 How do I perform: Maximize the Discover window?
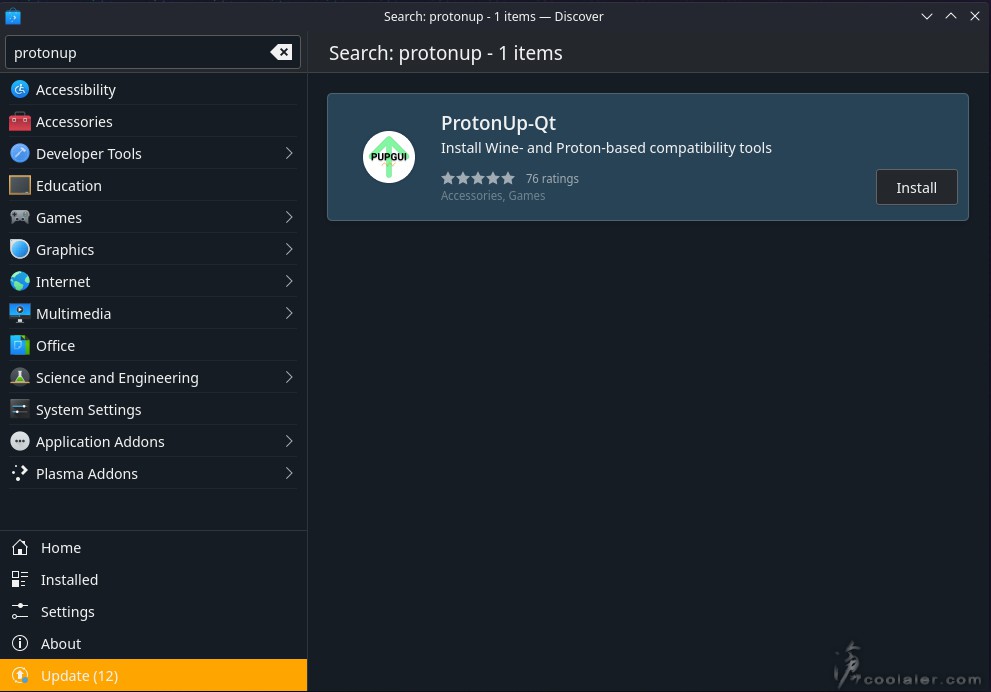[951, 16]
